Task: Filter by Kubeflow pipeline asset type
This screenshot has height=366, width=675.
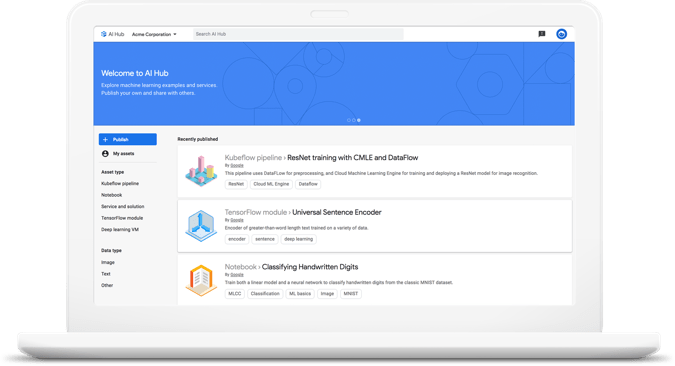Action: point(120,183)
